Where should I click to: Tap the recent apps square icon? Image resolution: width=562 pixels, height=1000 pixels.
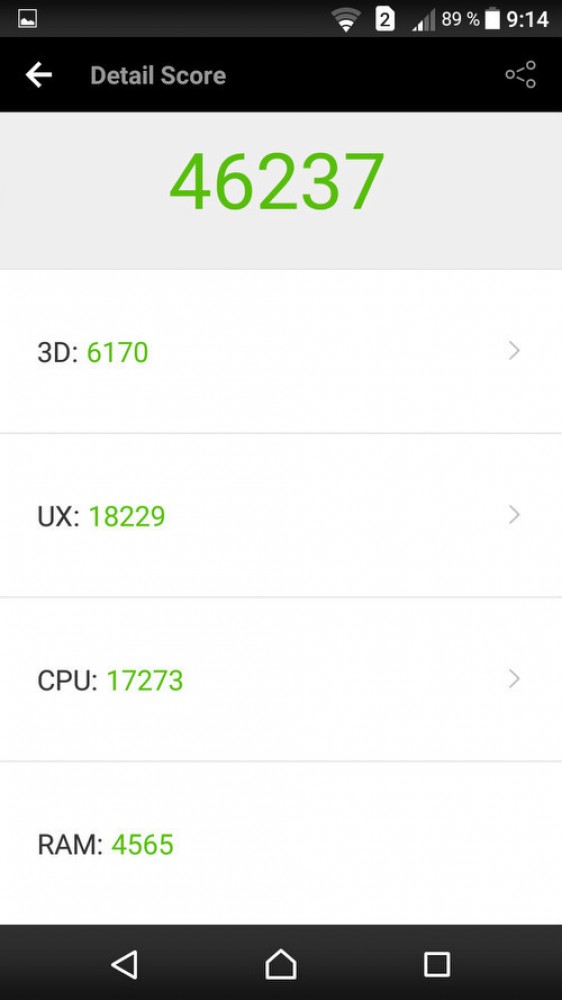pos(437,964)
